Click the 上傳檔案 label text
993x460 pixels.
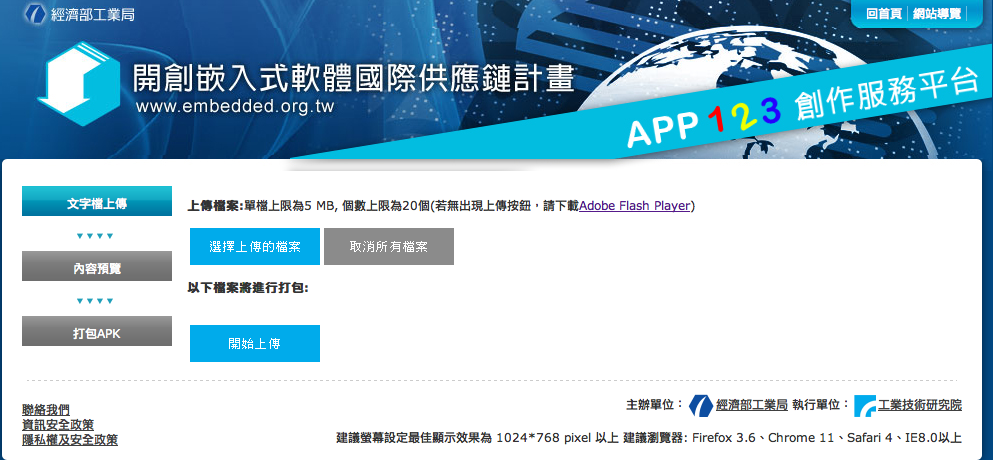tap(215, 206)
